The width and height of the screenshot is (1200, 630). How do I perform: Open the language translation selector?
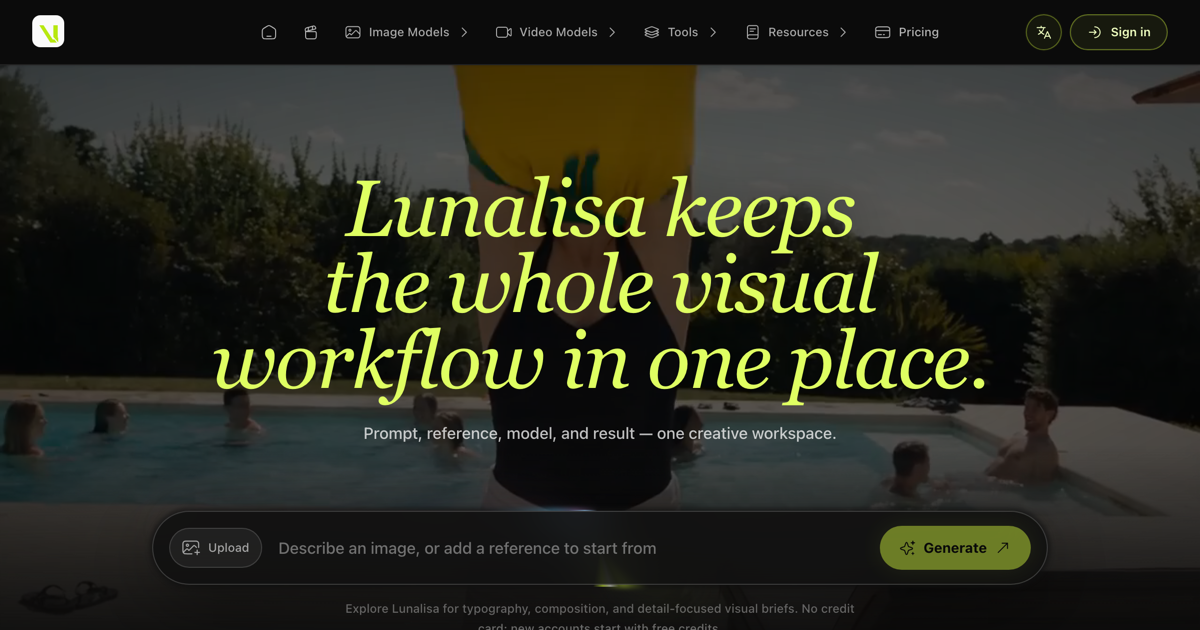[x=1043, y=32]
